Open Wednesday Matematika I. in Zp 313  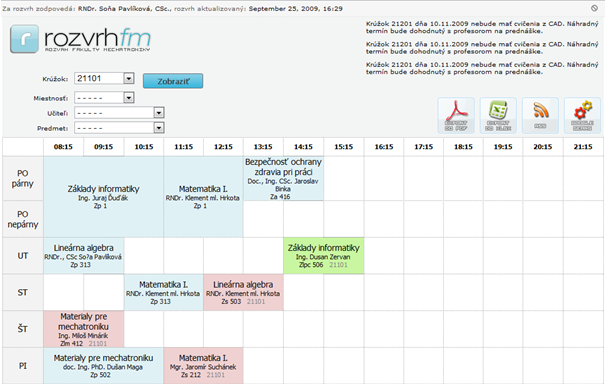click(163, 292)
